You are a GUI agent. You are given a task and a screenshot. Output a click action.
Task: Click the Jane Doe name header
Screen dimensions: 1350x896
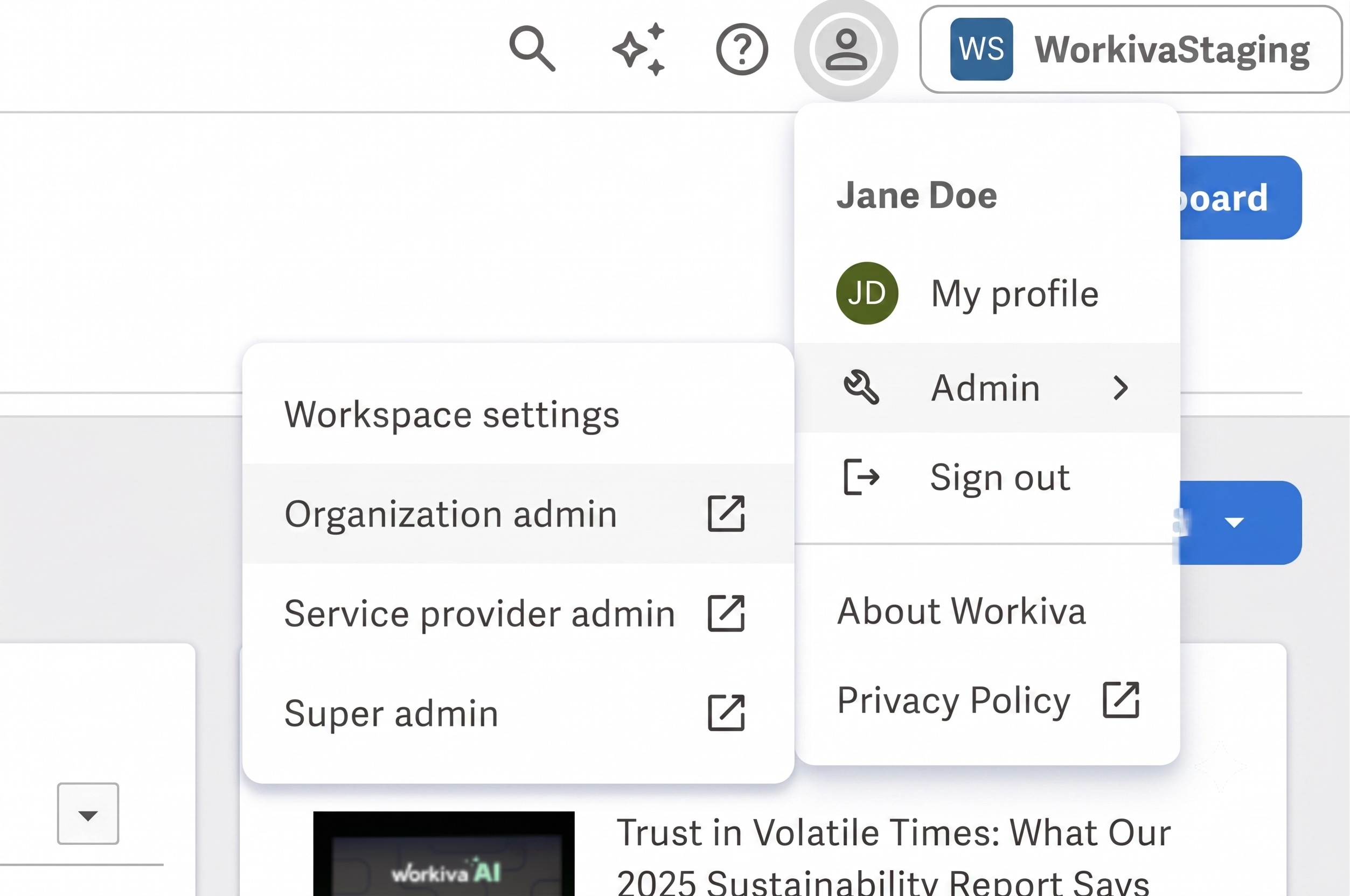pyautogui.click(x=917, y=195)
